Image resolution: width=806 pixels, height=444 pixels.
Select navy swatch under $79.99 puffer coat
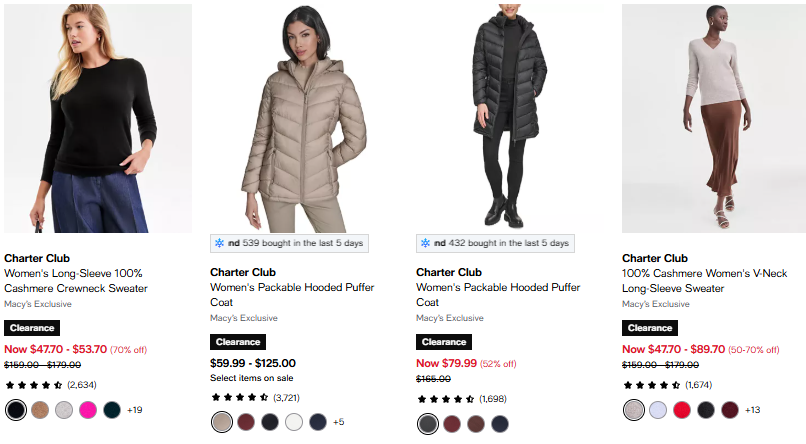[x=500, y=423]
